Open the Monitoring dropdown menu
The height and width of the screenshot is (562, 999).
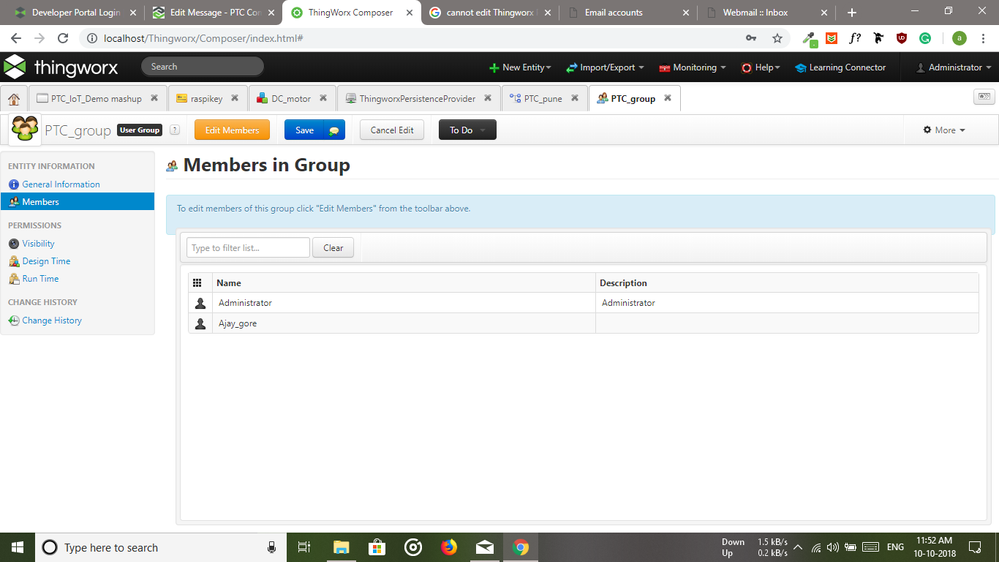692,68
